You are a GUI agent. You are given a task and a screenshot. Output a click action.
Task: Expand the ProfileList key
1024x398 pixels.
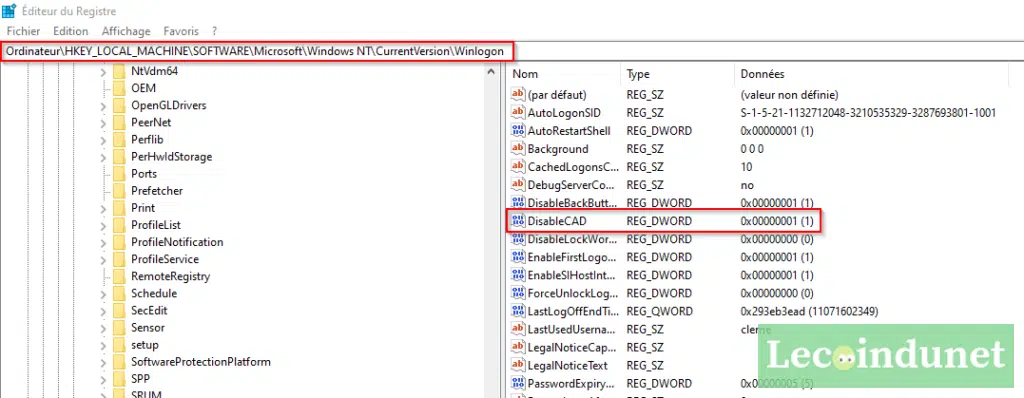tap(103, 225)
